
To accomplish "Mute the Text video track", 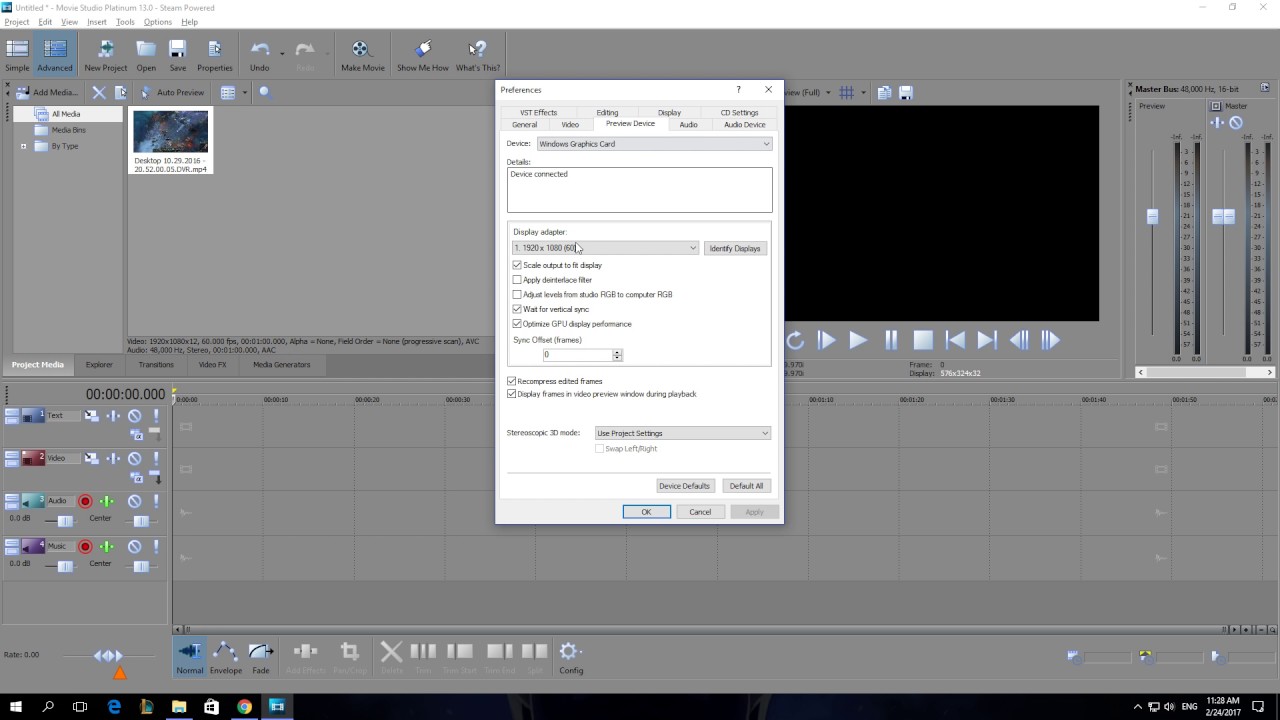I will (134, 416).
